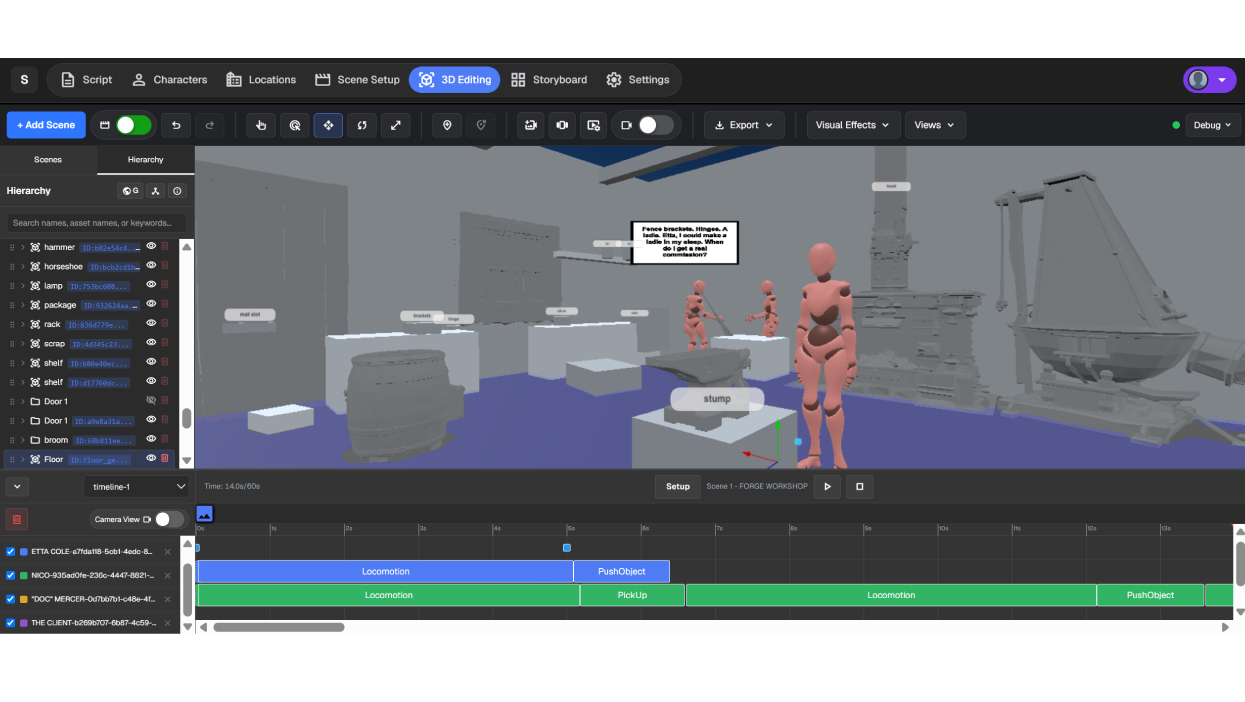Click the add camera icon
1245x702 pixels.
(x=531, y=125)
